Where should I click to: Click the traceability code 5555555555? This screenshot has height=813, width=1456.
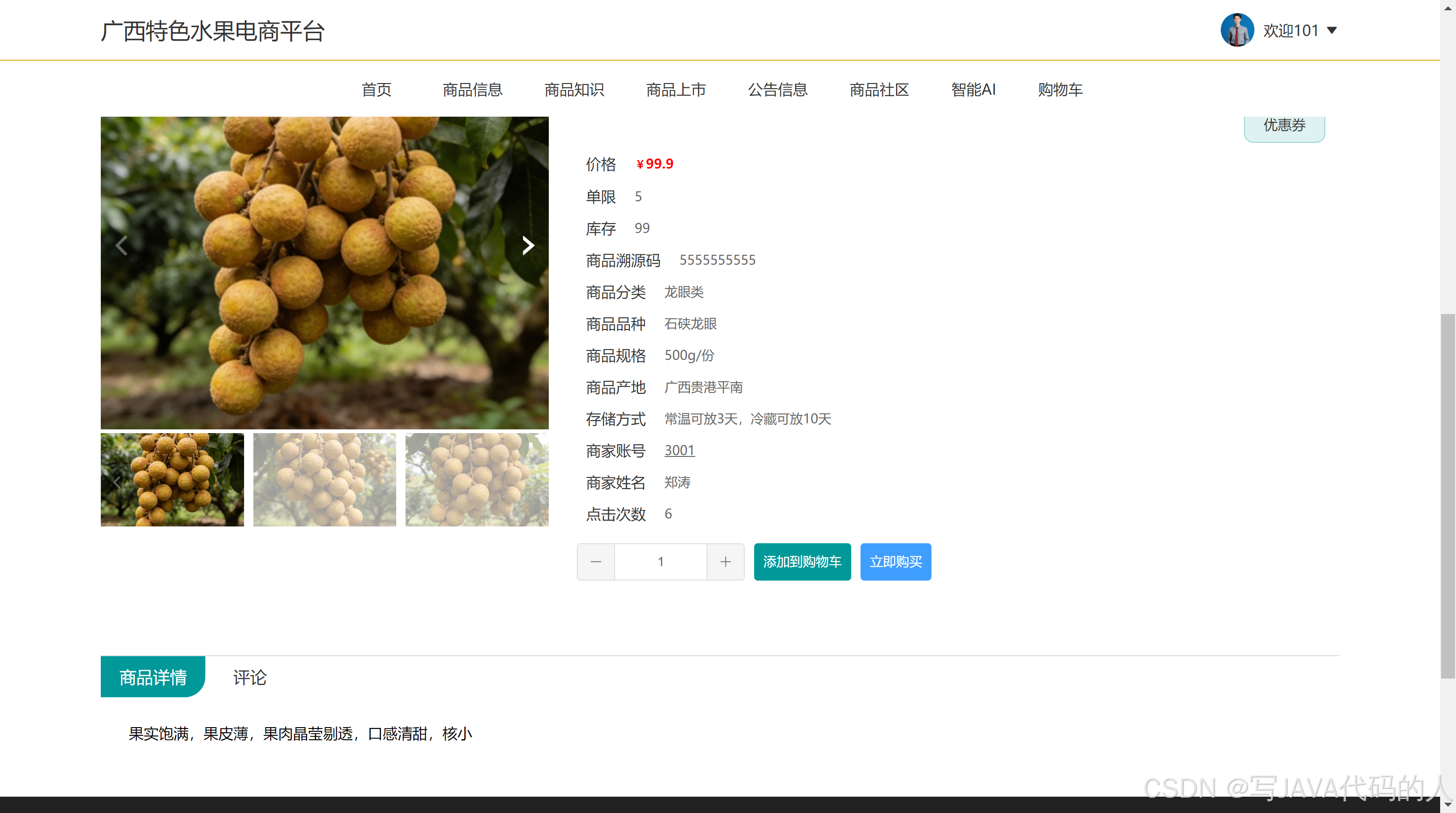[x=717, y=260]
